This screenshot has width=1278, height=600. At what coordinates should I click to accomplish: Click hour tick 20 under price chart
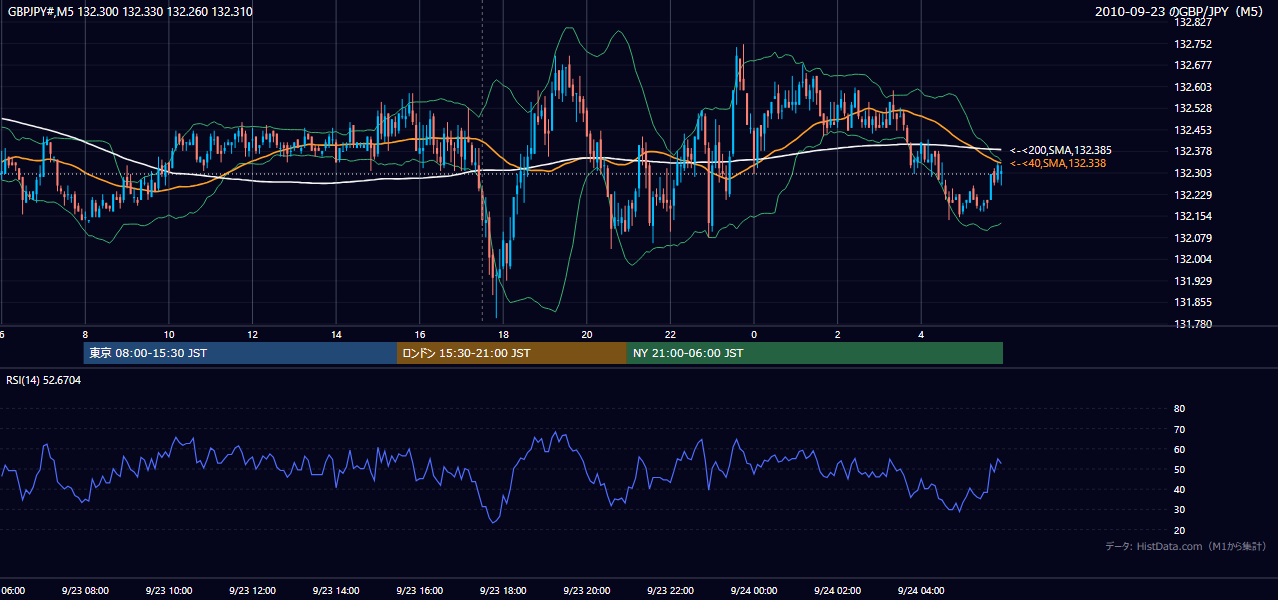click(587, 334)
